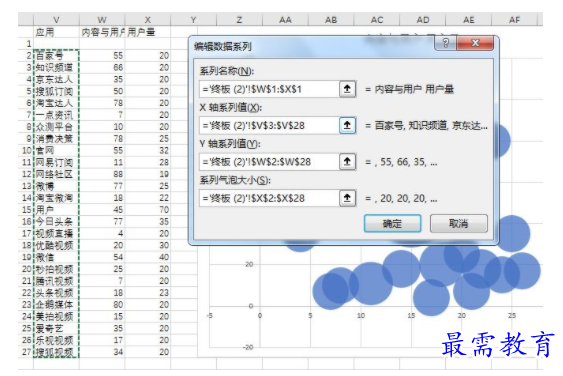
Task: Select column AB header
Action: point(331,20)
